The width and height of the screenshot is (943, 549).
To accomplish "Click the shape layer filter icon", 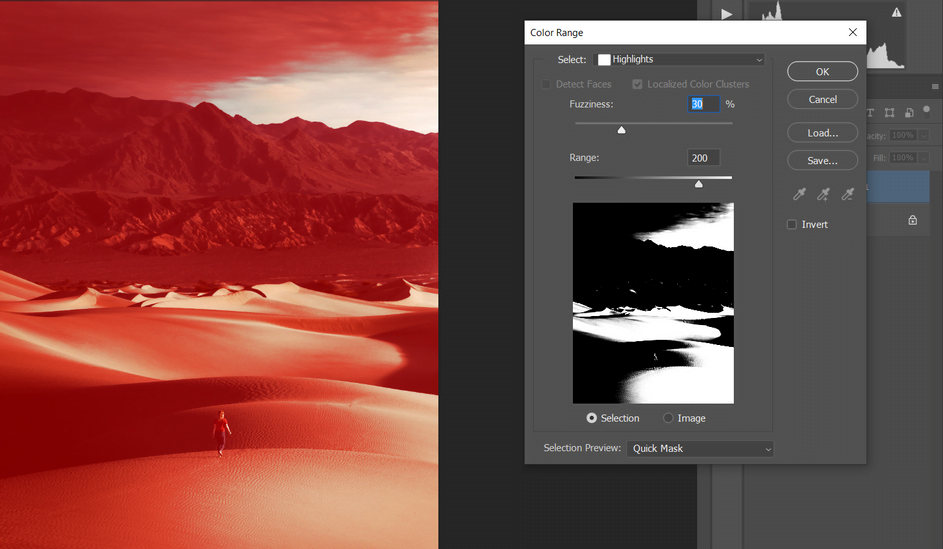I will pos(889,113).
